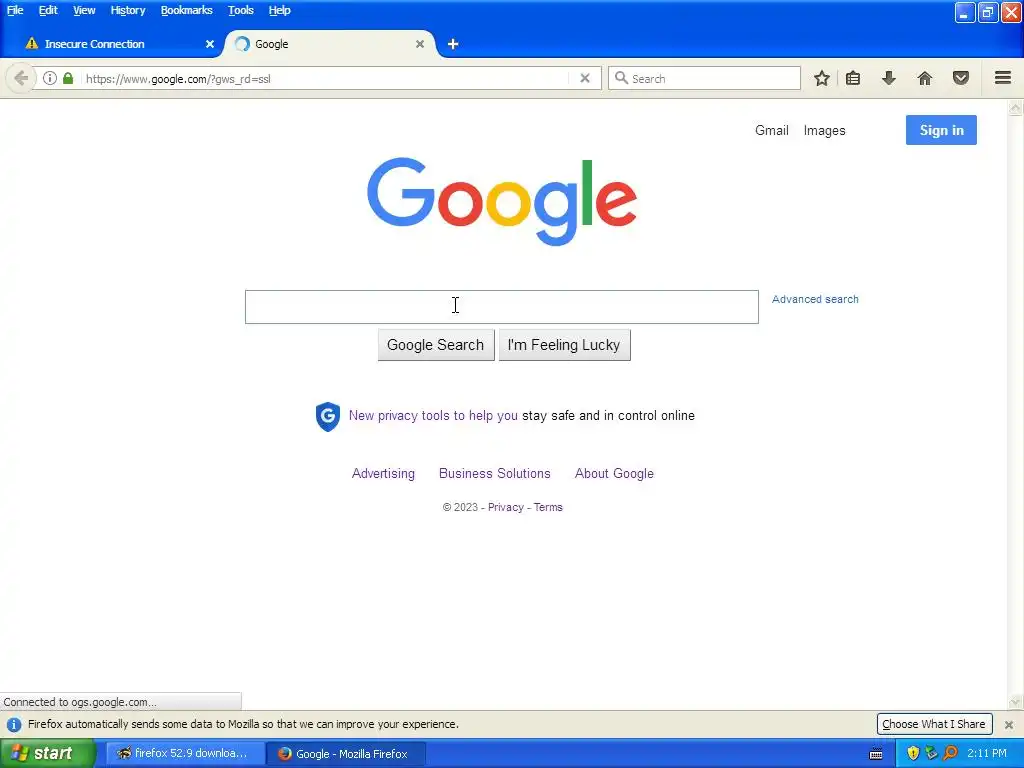Image resolution: width=1024 pixels, height=768 pixels.
Task: Open the Help menu
Action: [280, 10]
